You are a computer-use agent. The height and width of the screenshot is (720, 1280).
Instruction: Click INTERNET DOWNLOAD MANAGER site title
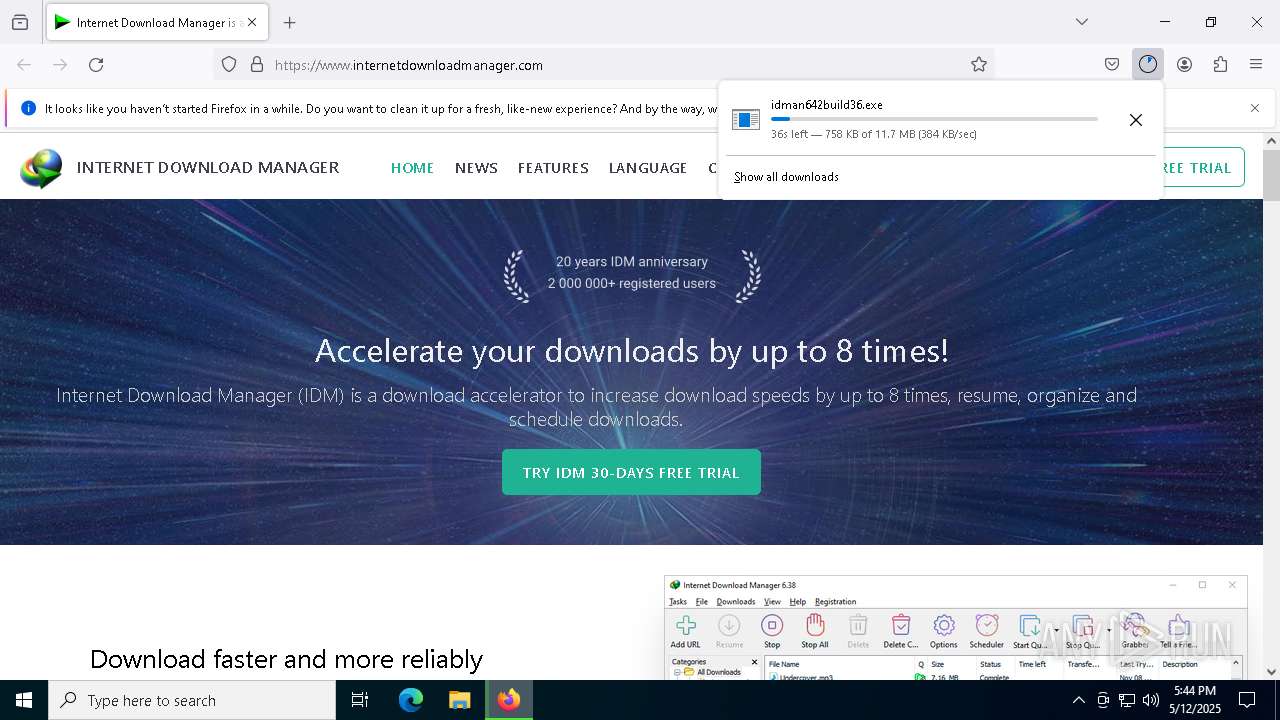point(208,167)
